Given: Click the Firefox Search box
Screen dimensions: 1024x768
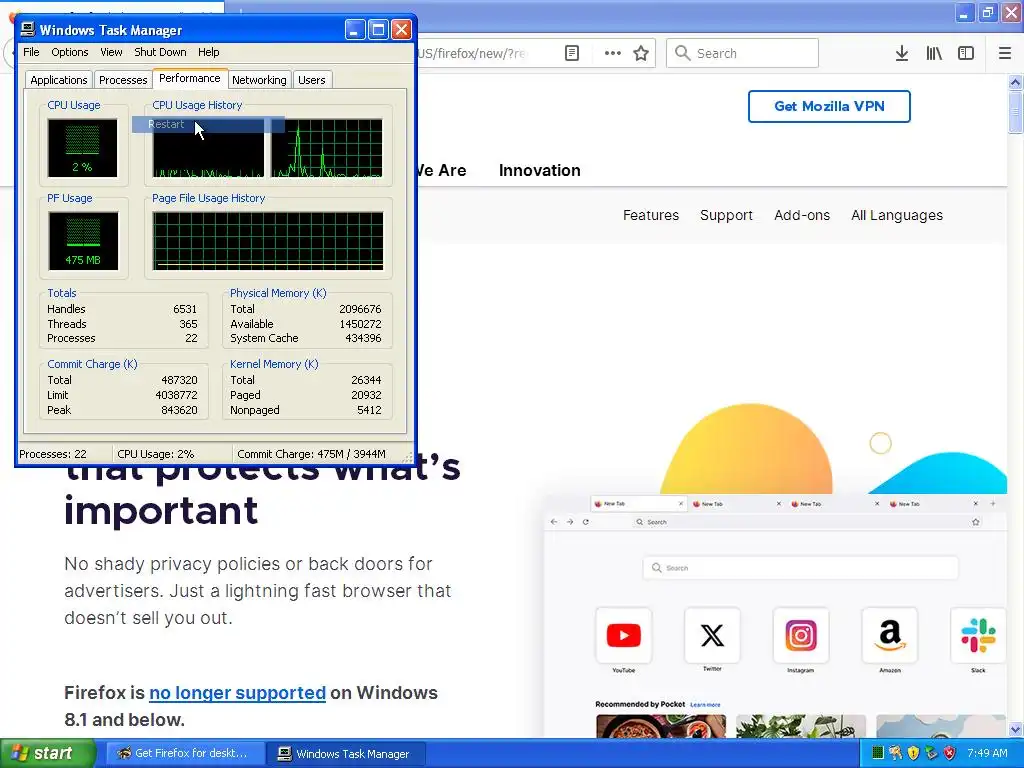Looking at the screenshot, I should tap(743, 53).
